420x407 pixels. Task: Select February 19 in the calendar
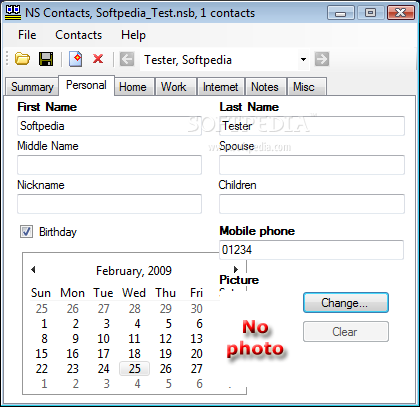[x=165, y=354]
